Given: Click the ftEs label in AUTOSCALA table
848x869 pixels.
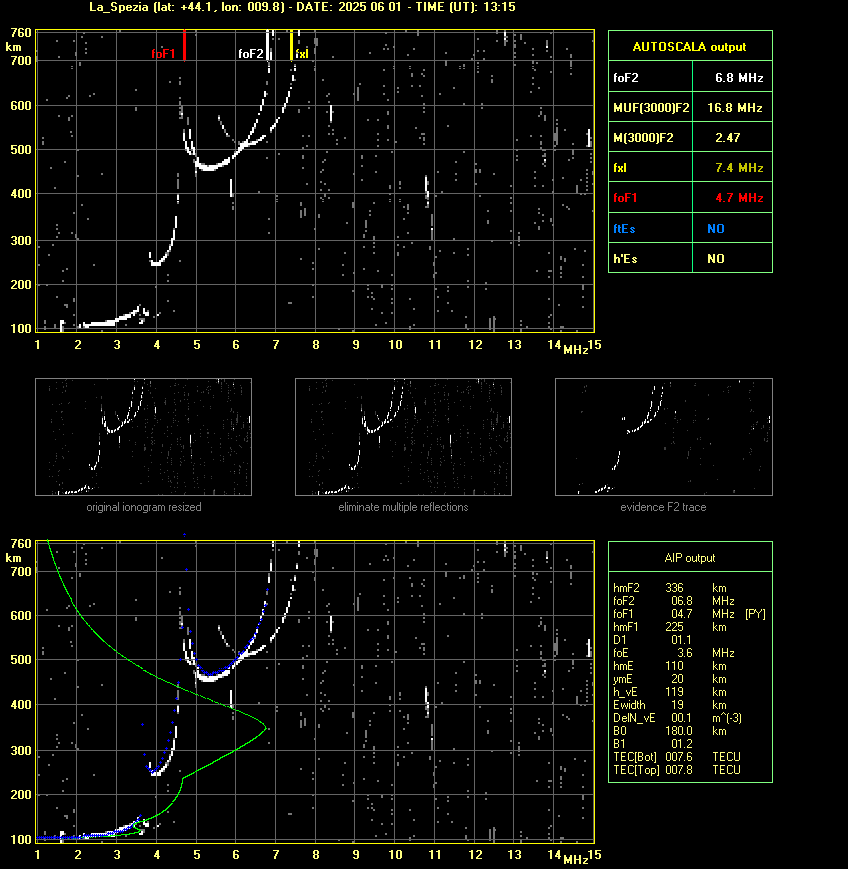Looking at the screenshot, I should point(624,228).
